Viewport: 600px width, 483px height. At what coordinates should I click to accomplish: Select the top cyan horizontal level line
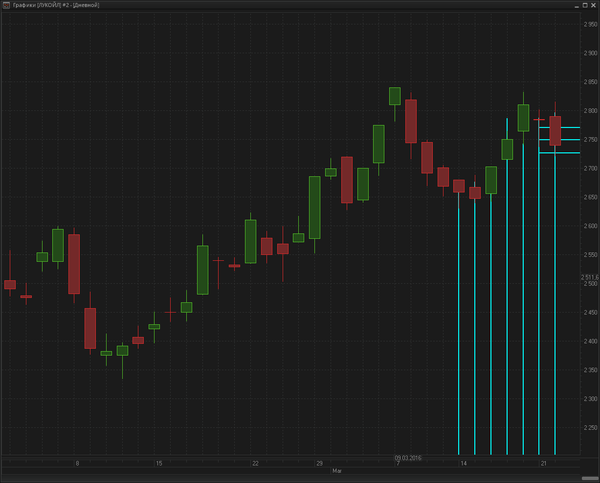tap(559, 127)
